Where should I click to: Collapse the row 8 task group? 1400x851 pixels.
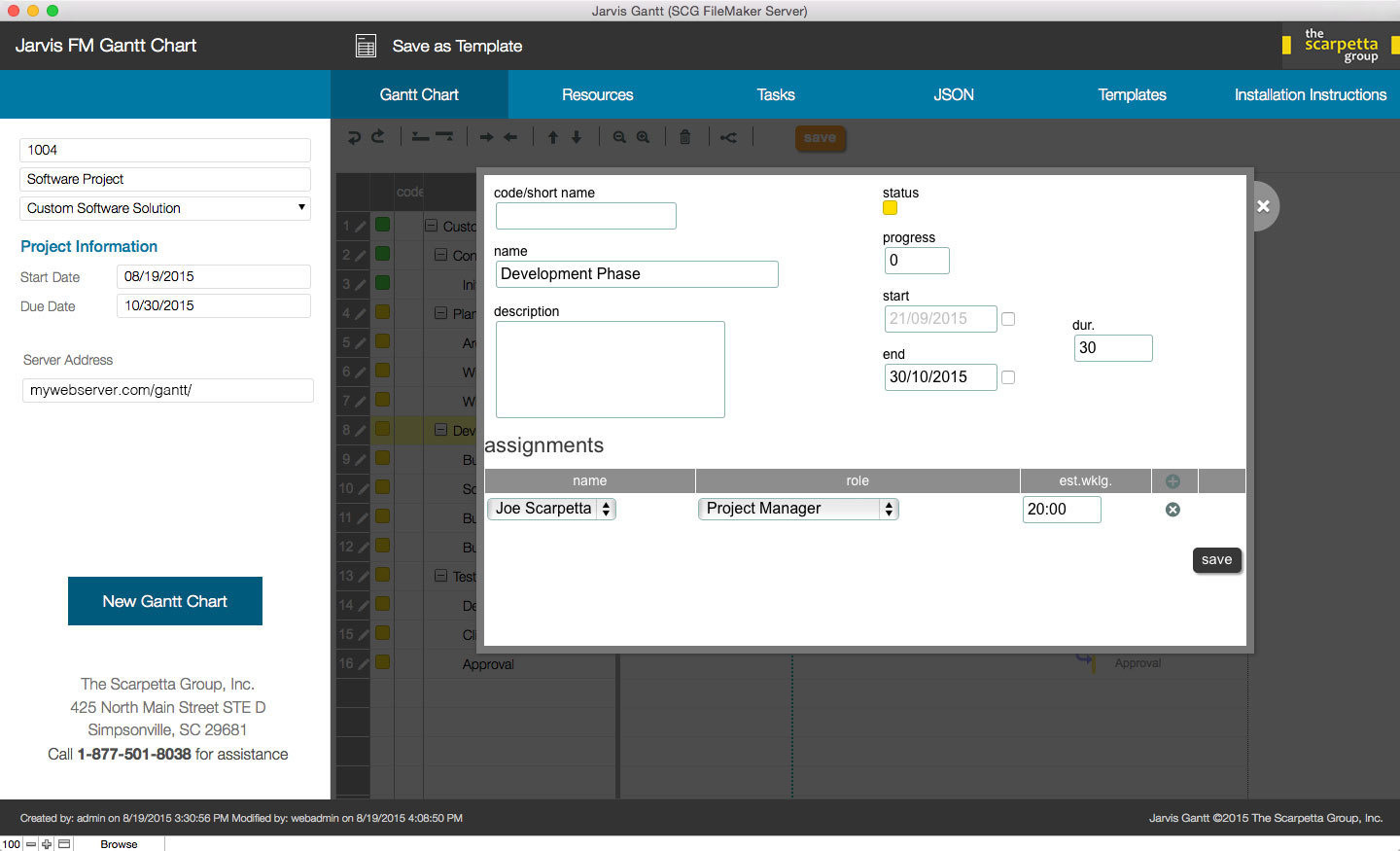tap(440, 430)
